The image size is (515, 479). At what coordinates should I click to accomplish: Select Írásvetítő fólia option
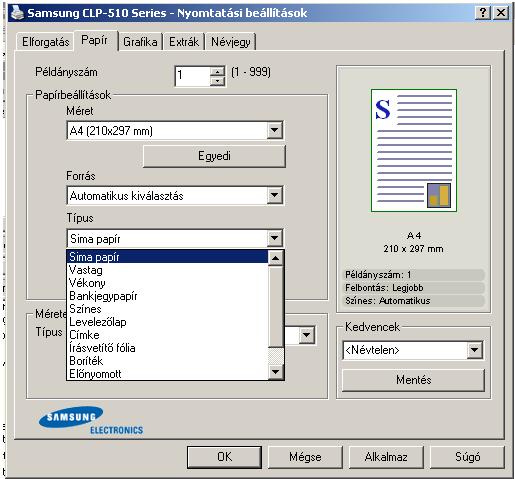pos(168,348)
